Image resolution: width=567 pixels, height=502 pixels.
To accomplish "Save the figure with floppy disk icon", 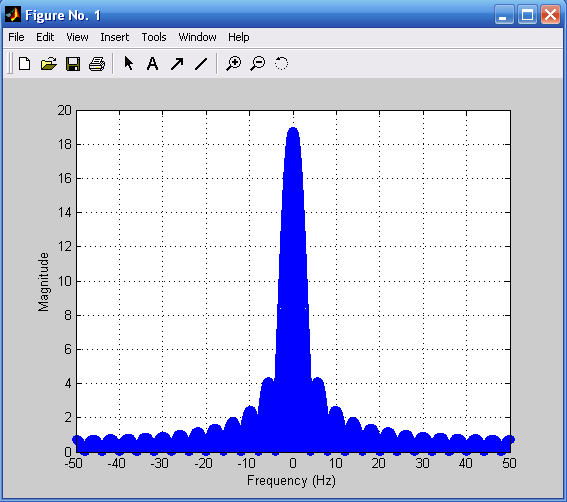I will [x=73, y=64].
